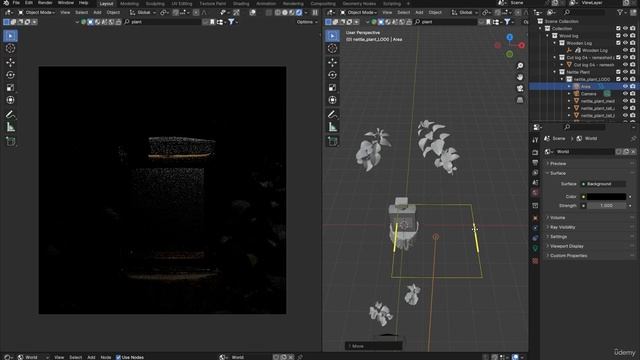Click the World datablock name field
The width and height of the screenshot is (640, 360).
tap(585, 152)
